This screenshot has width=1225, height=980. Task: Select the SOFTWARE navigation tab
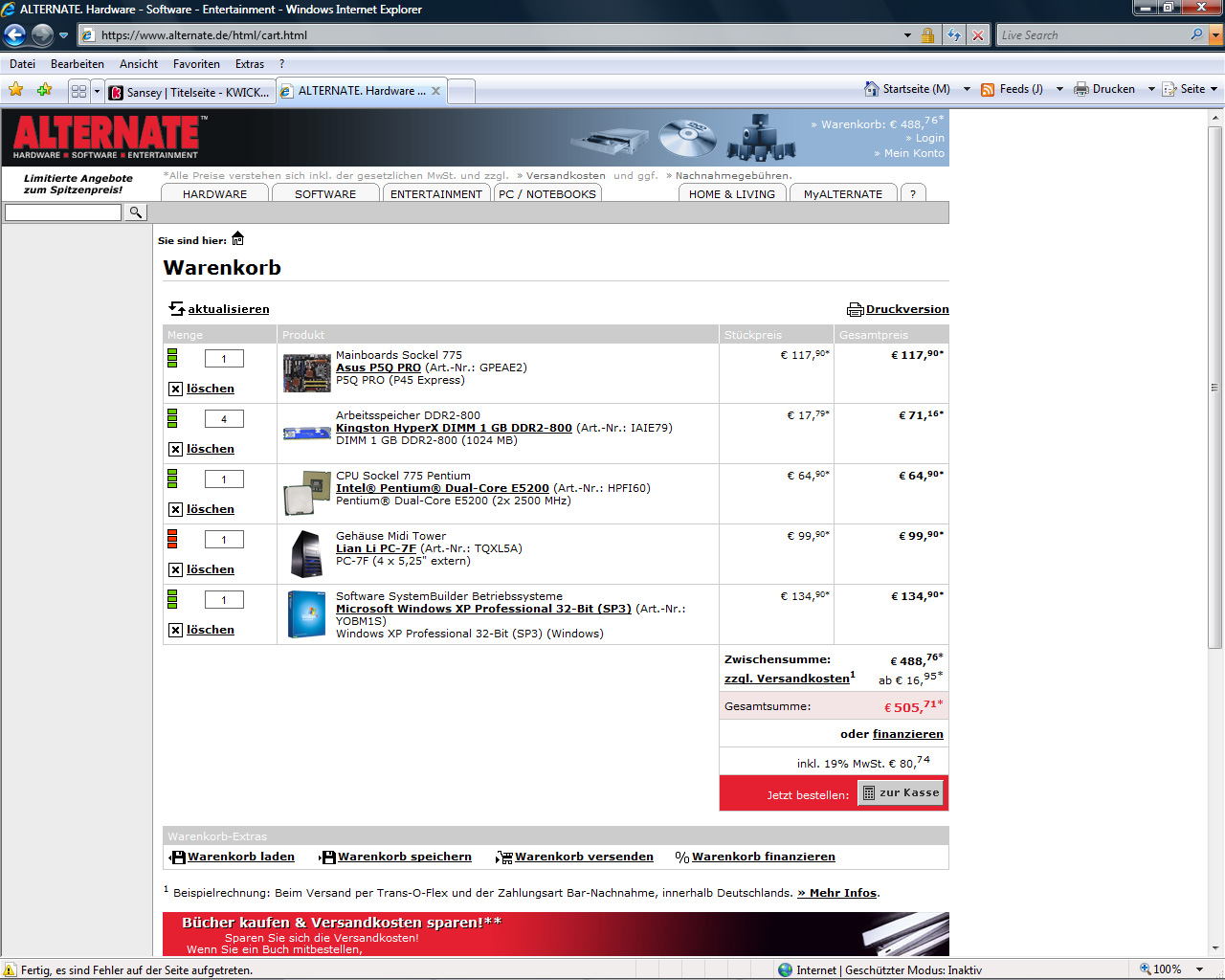[x=325, y=193]
